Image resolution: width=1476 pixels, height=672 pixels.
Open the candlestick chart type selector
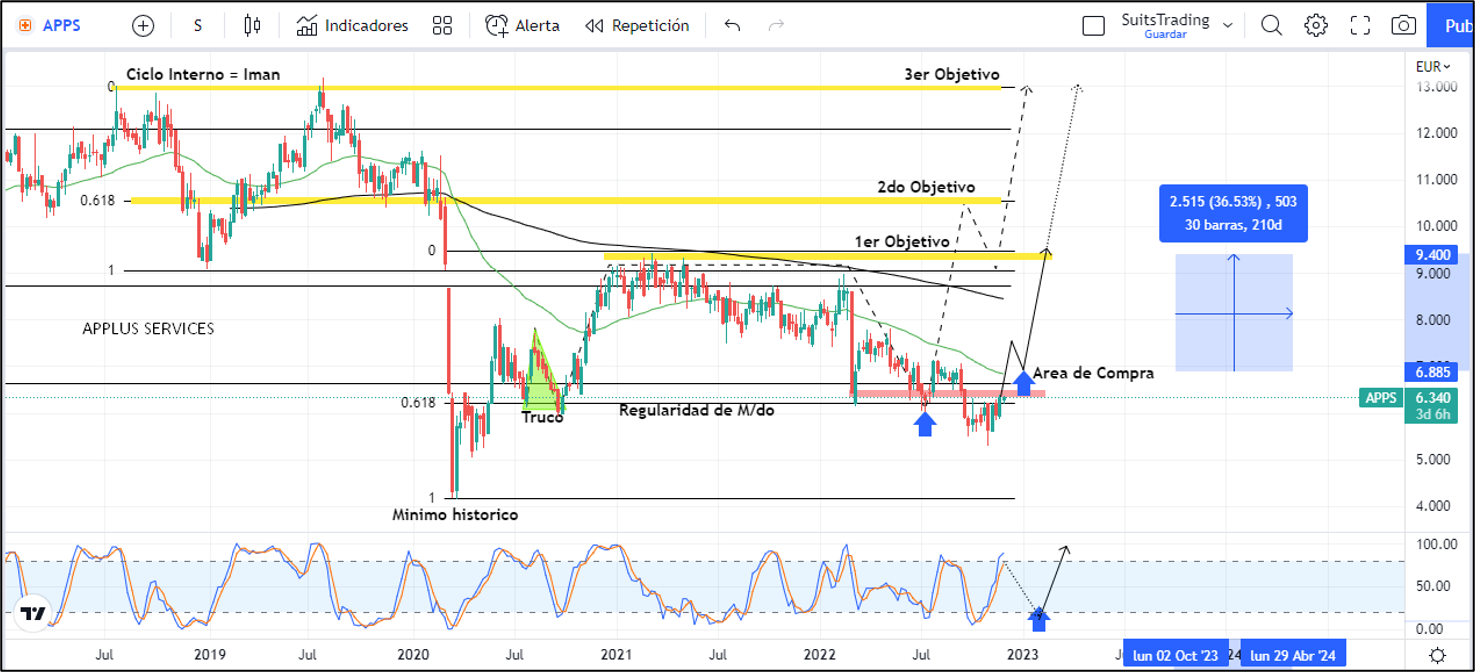tap(252, 26)
